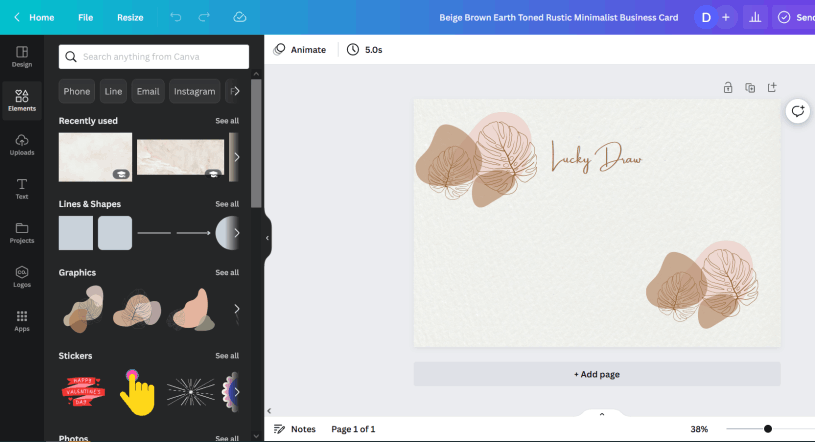Open the Home menu item

click(42, 17)
